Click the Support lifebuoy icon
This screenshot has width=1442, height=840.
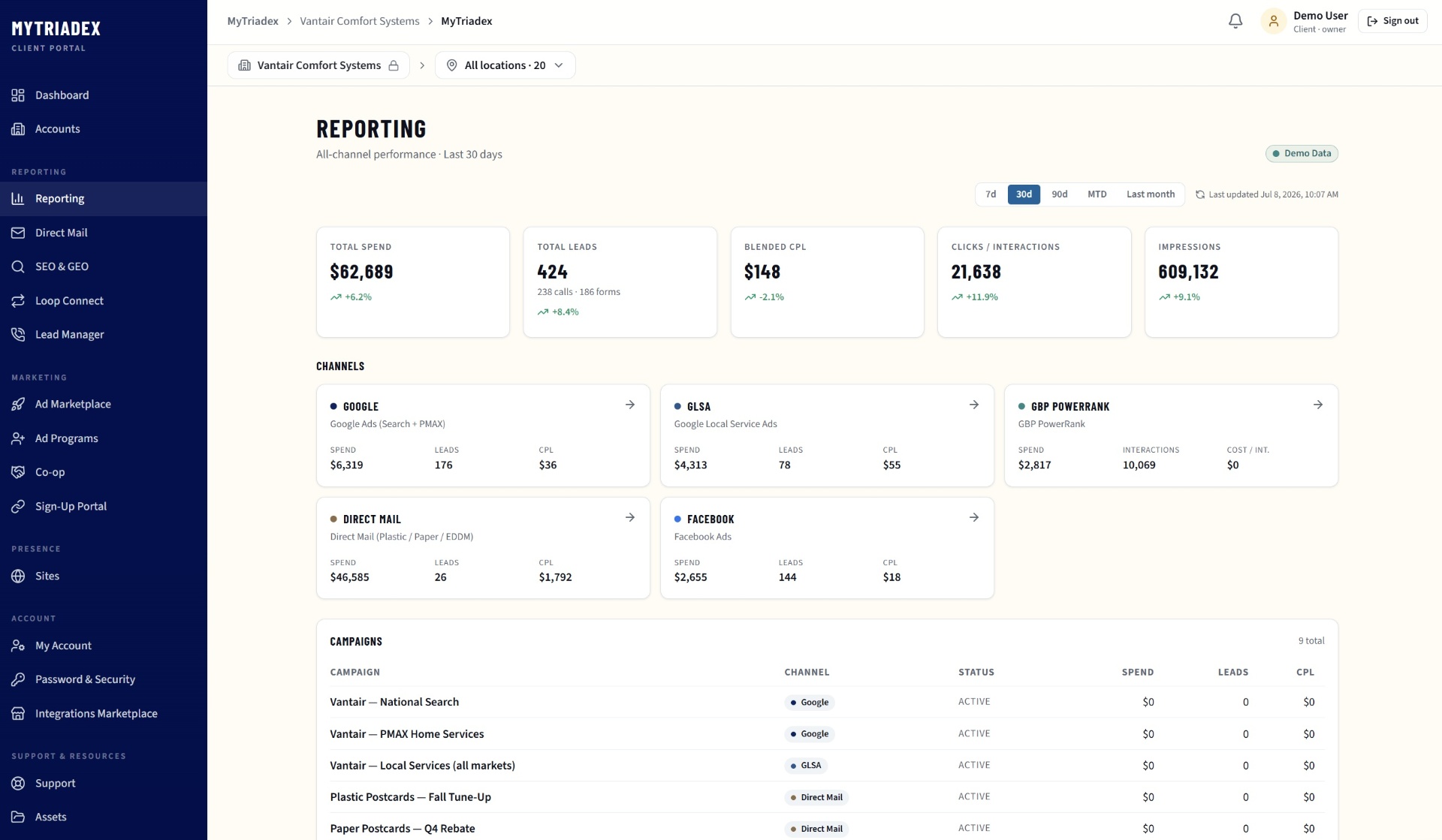point(18,784)
